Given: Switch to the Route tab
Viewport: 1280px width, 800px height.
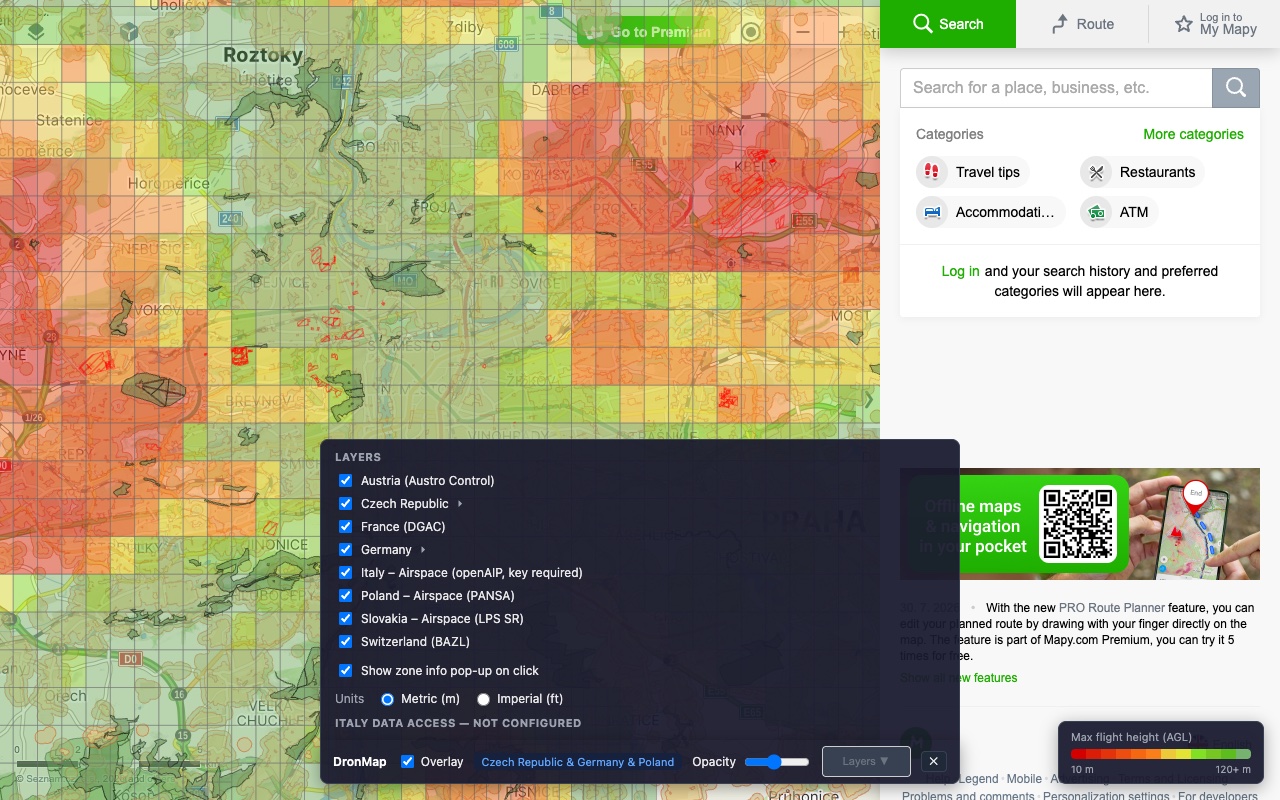Looking at the screenshot, I should click(1082, 24).
